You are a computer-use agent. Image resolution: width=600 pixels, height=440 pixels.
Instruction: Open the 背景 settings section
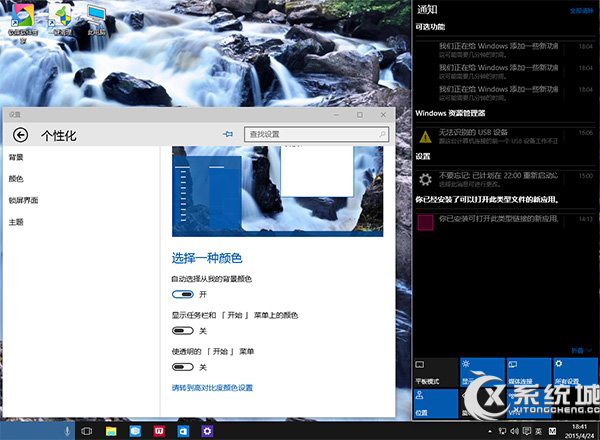coord(16,157)
